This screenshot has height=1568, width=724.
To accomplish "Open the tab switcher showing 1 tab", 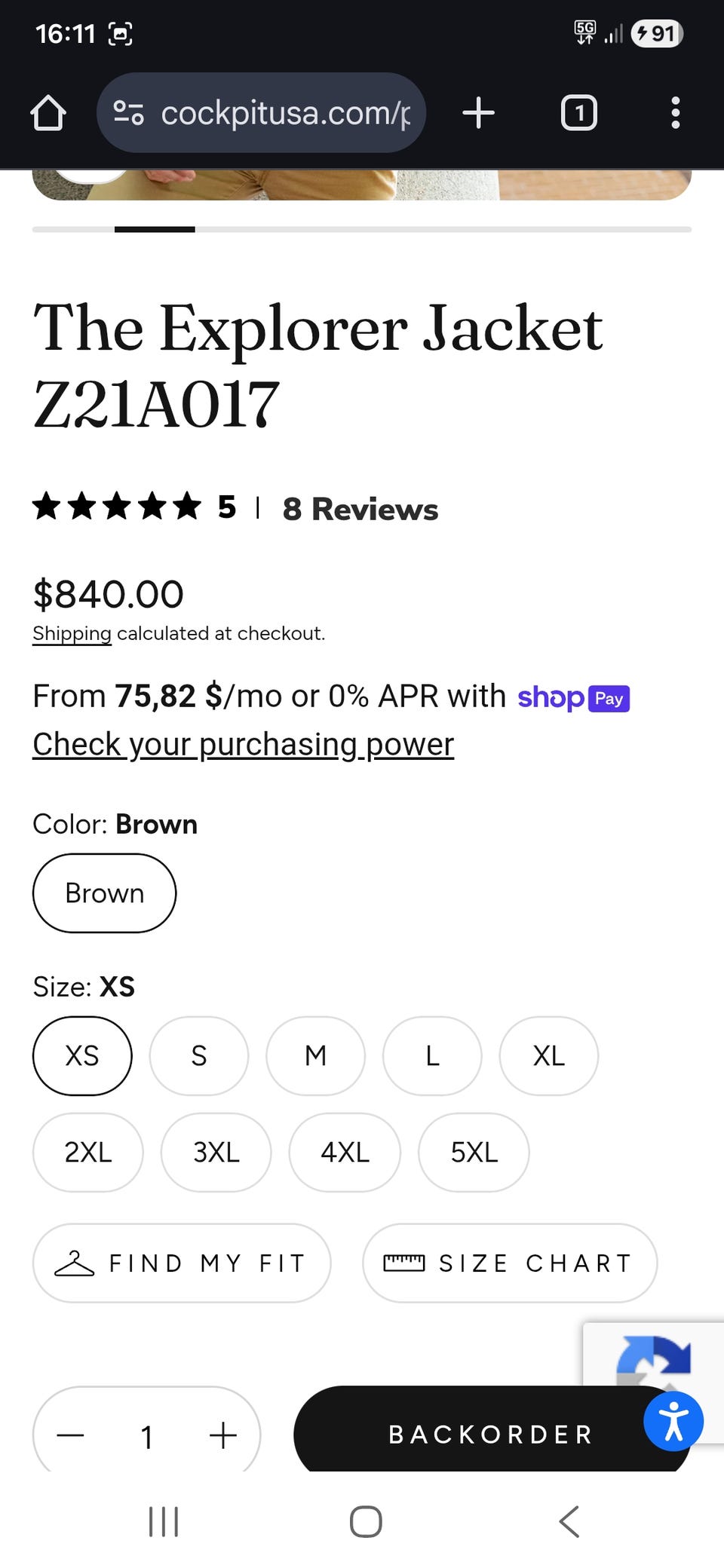I will point(578,113).
